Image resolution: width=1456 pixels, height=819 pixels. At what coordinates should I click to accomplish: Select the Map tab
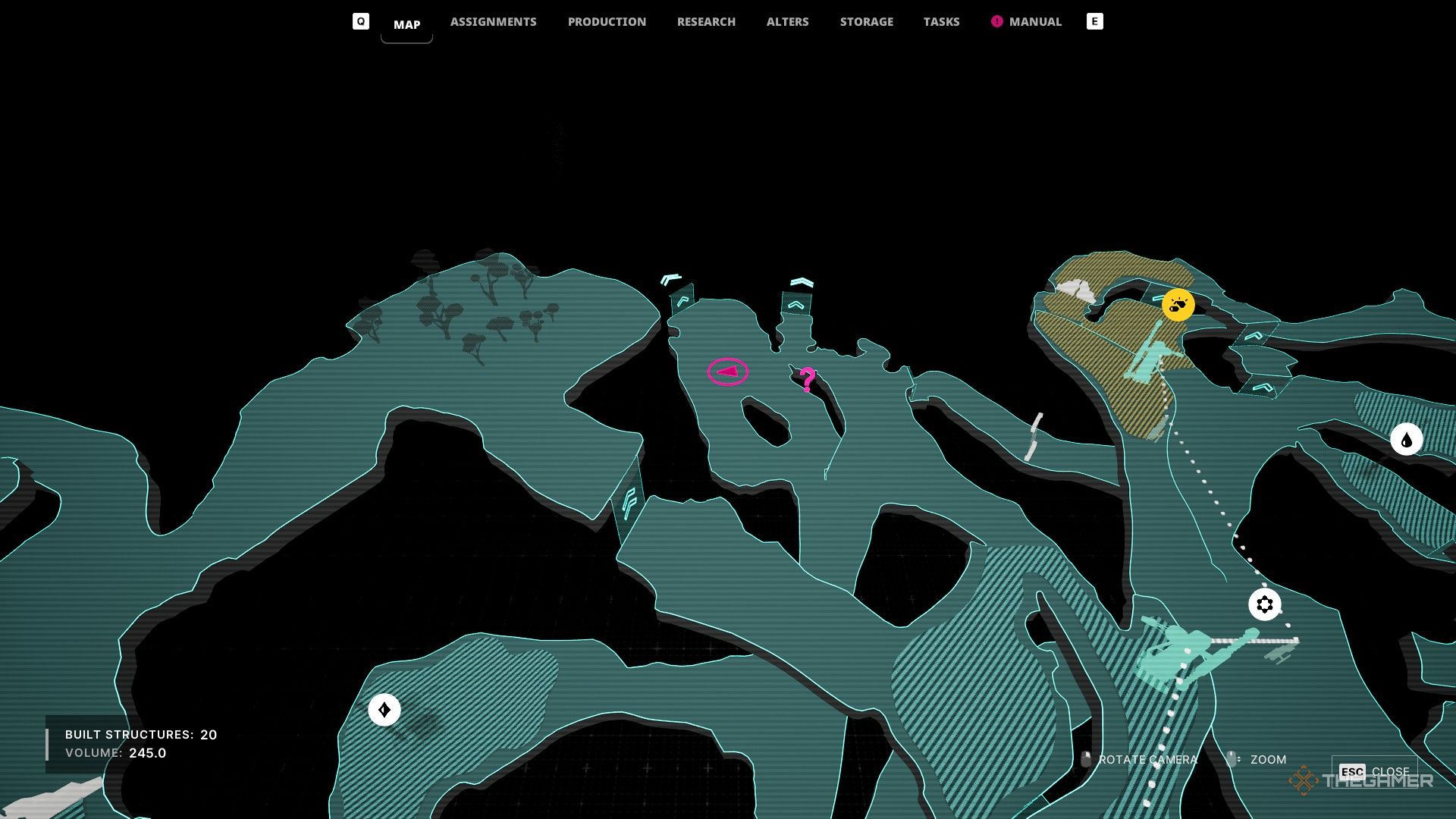pos(406,25)
